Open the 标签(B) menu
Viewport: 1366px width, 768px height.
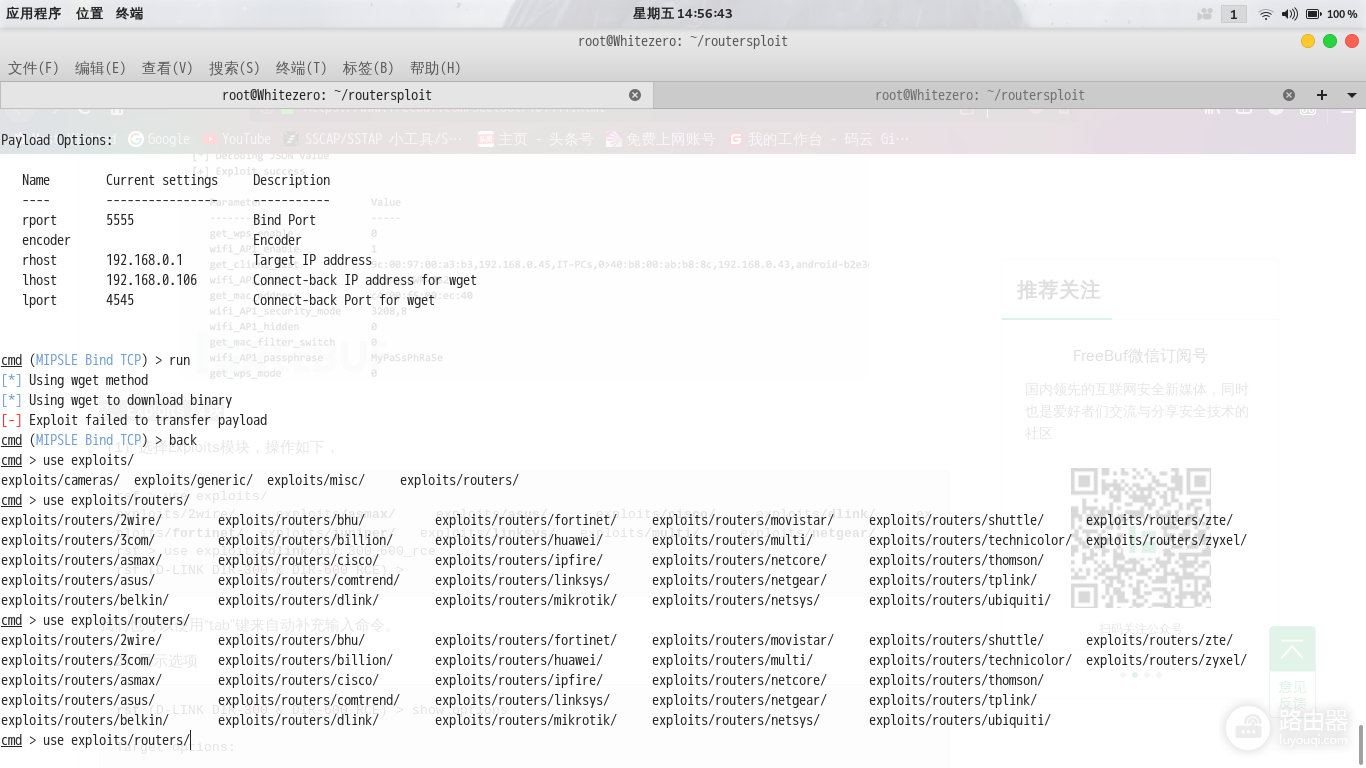coord(368,68)
